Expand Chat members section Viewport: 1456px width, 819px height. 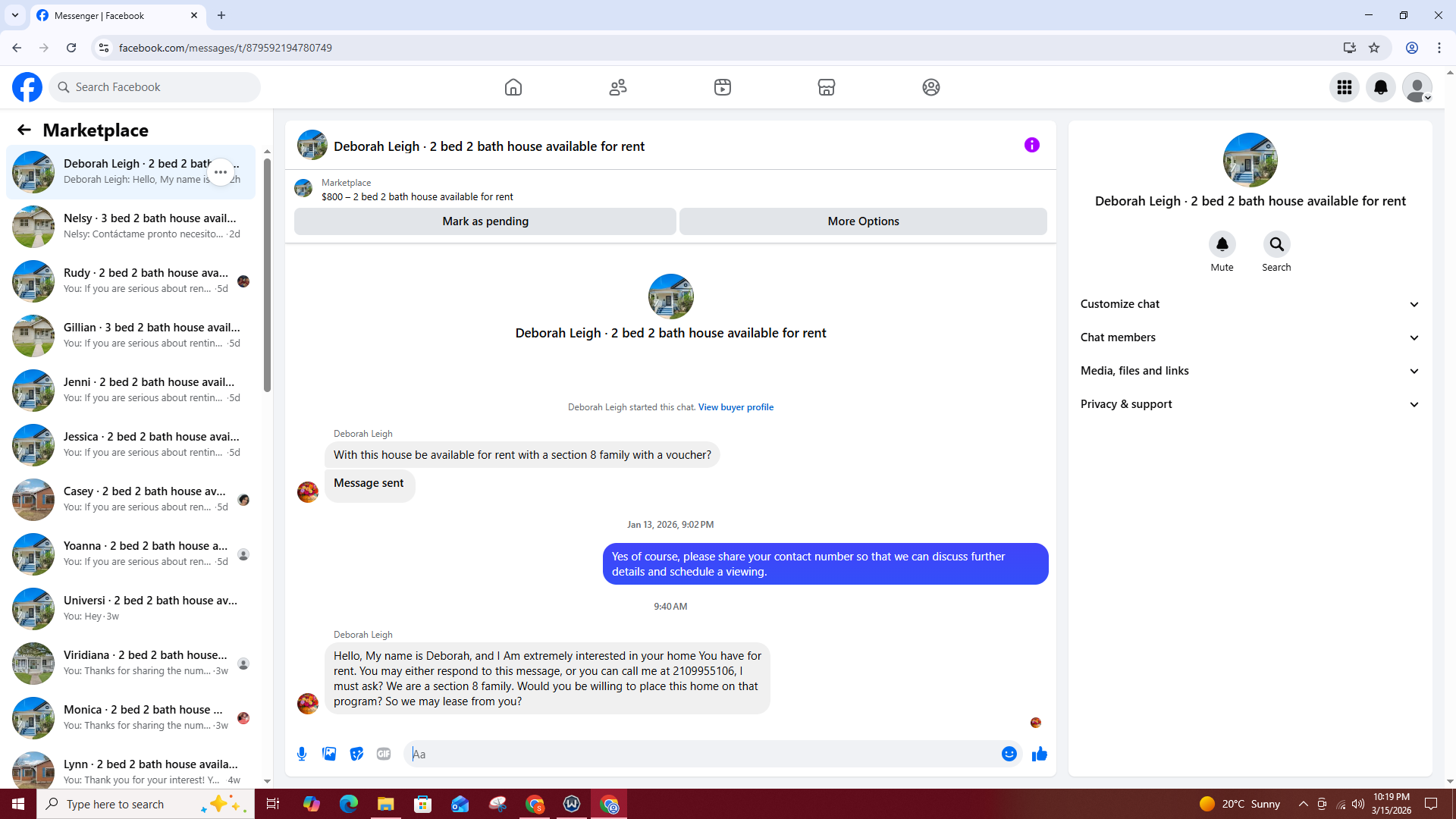pos(1250,337)
